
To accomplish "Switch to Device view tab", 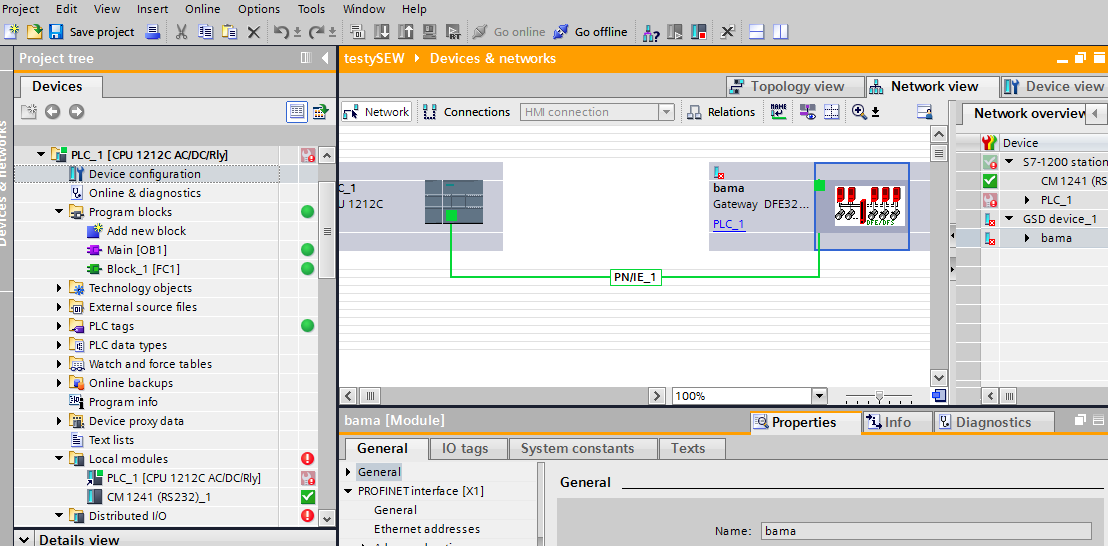I will [1054, 87].
